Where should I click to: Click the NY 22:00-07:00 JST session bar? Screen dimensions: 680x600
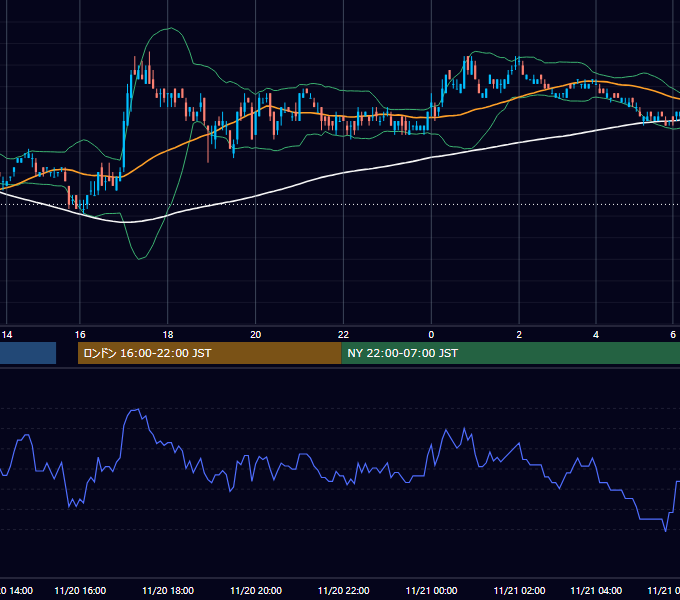[510, 353]
